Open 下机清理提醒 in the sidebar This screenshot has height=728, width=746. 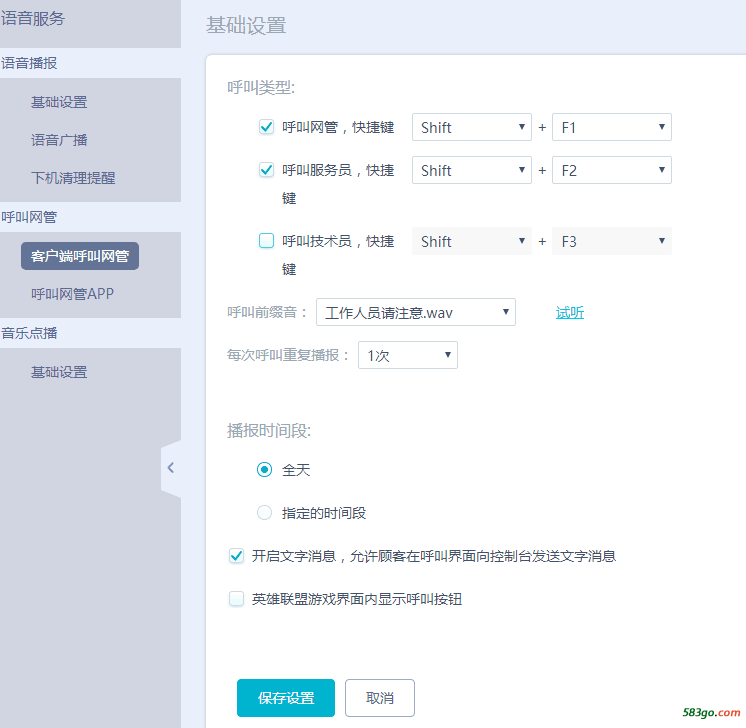pyautogui.click(x=73, y=178)
